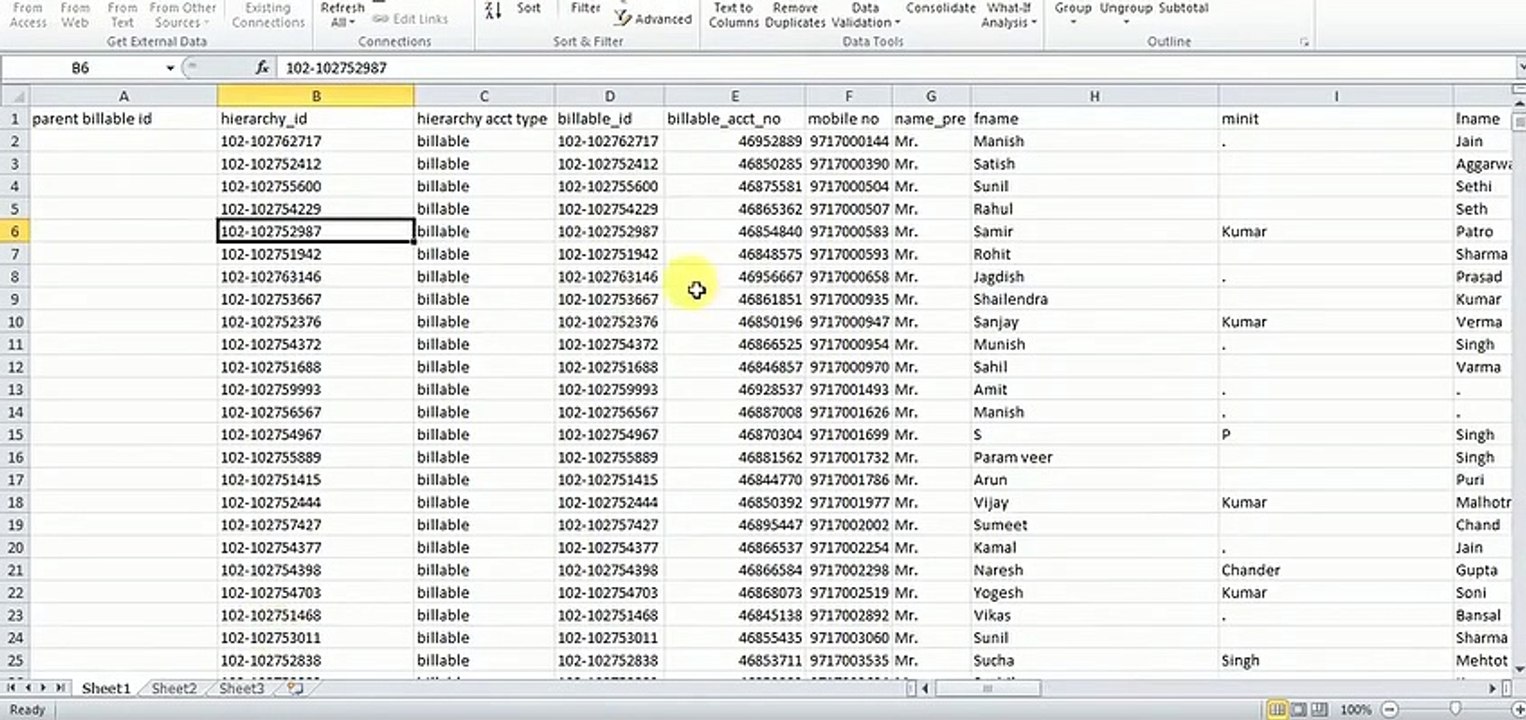Select cell with minit 'Chander'
The image size is (1526, 720).
[1335, 570]
